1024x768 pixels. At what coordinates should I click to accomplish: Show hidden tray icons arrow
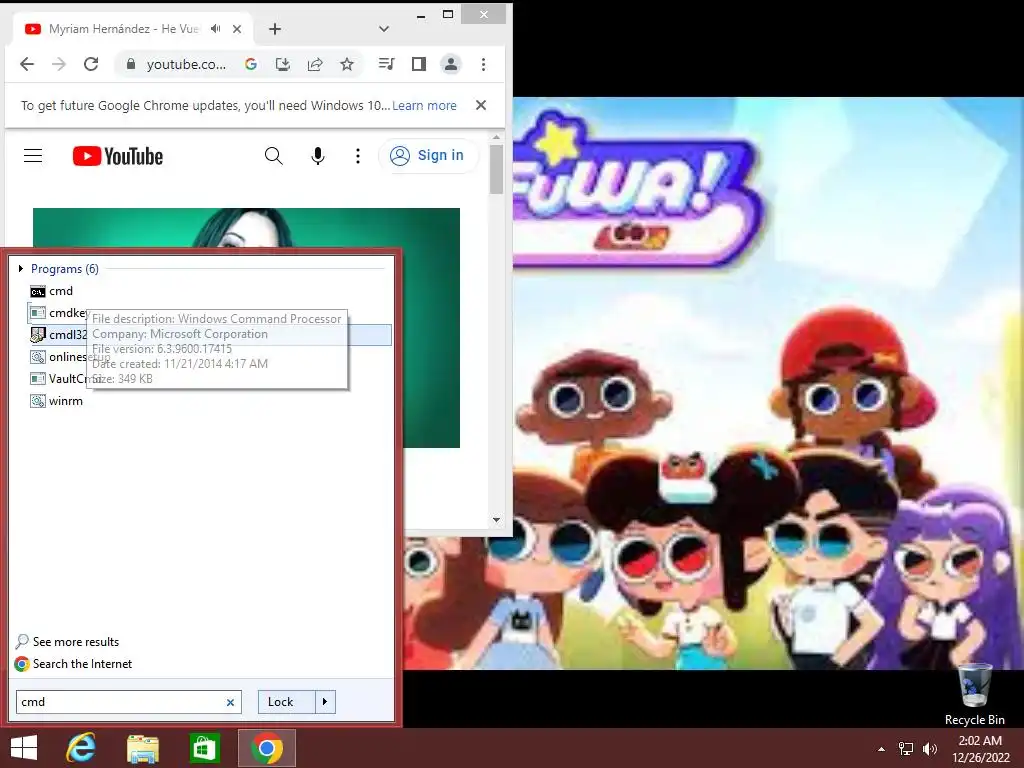tap(882, 749)
